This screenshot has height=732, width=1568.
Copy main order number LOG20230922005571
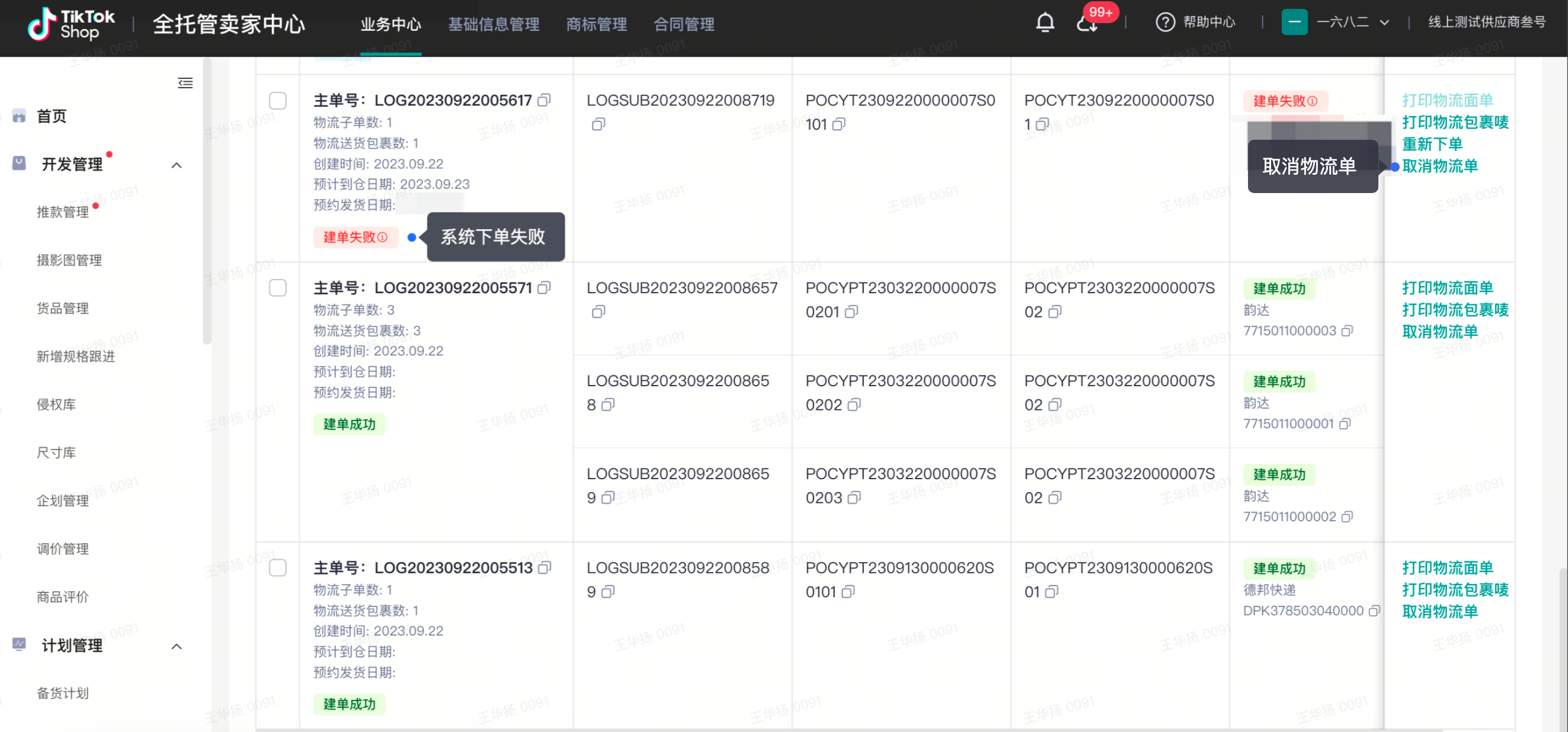click(544, 287)
